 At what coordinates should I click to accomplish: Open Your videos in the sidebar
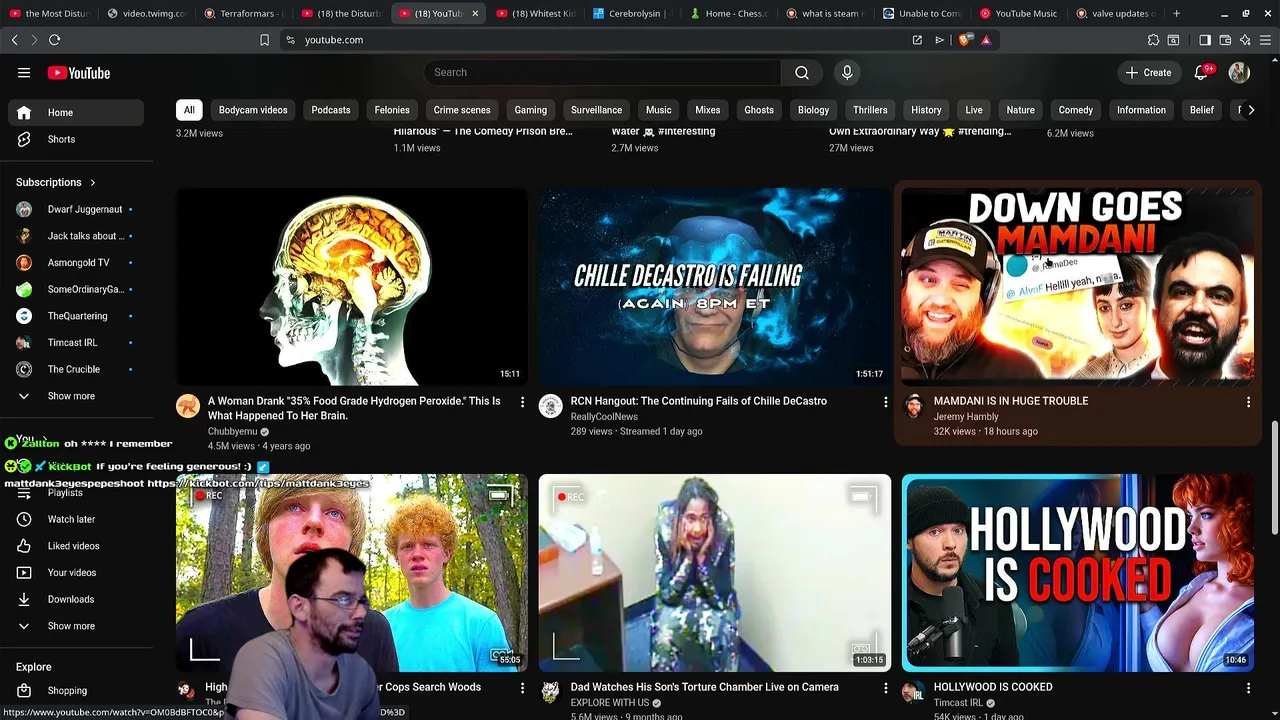pyautogui.click(x=78, y=573)
